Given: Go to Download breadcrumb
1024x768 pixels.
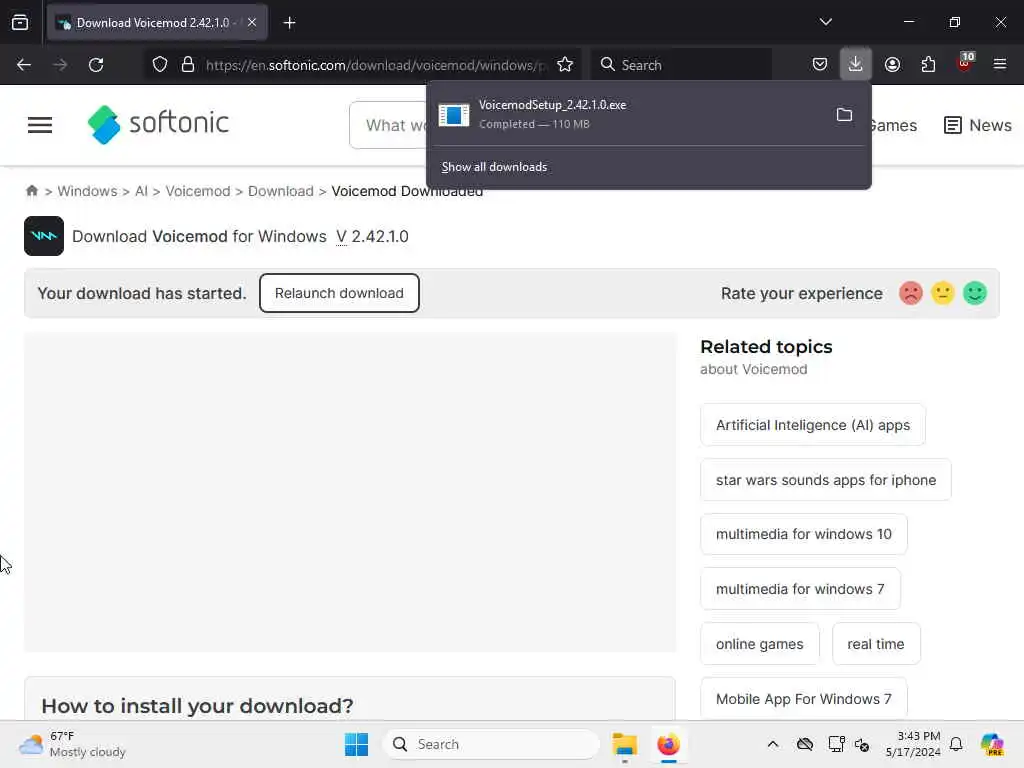Looking at the screenshot, I should (281, 191).
